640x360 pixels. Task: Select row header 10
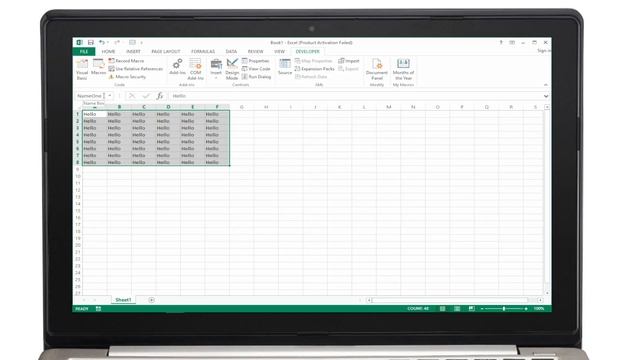(78, 176)
